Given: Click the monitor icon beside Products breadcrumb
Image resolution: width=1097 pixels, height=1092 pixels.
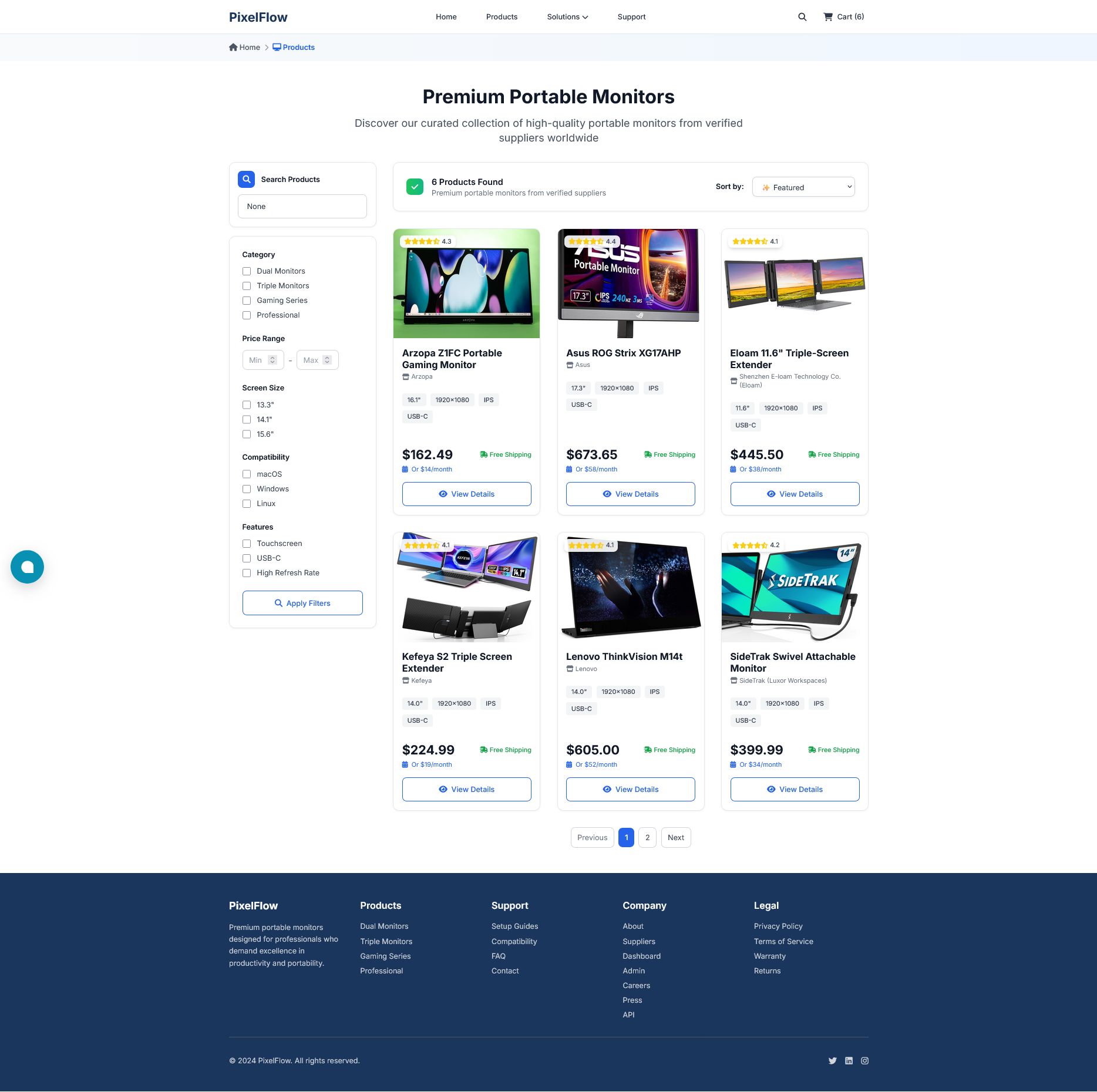Looking at the screenshot, I should coord(277,48).
